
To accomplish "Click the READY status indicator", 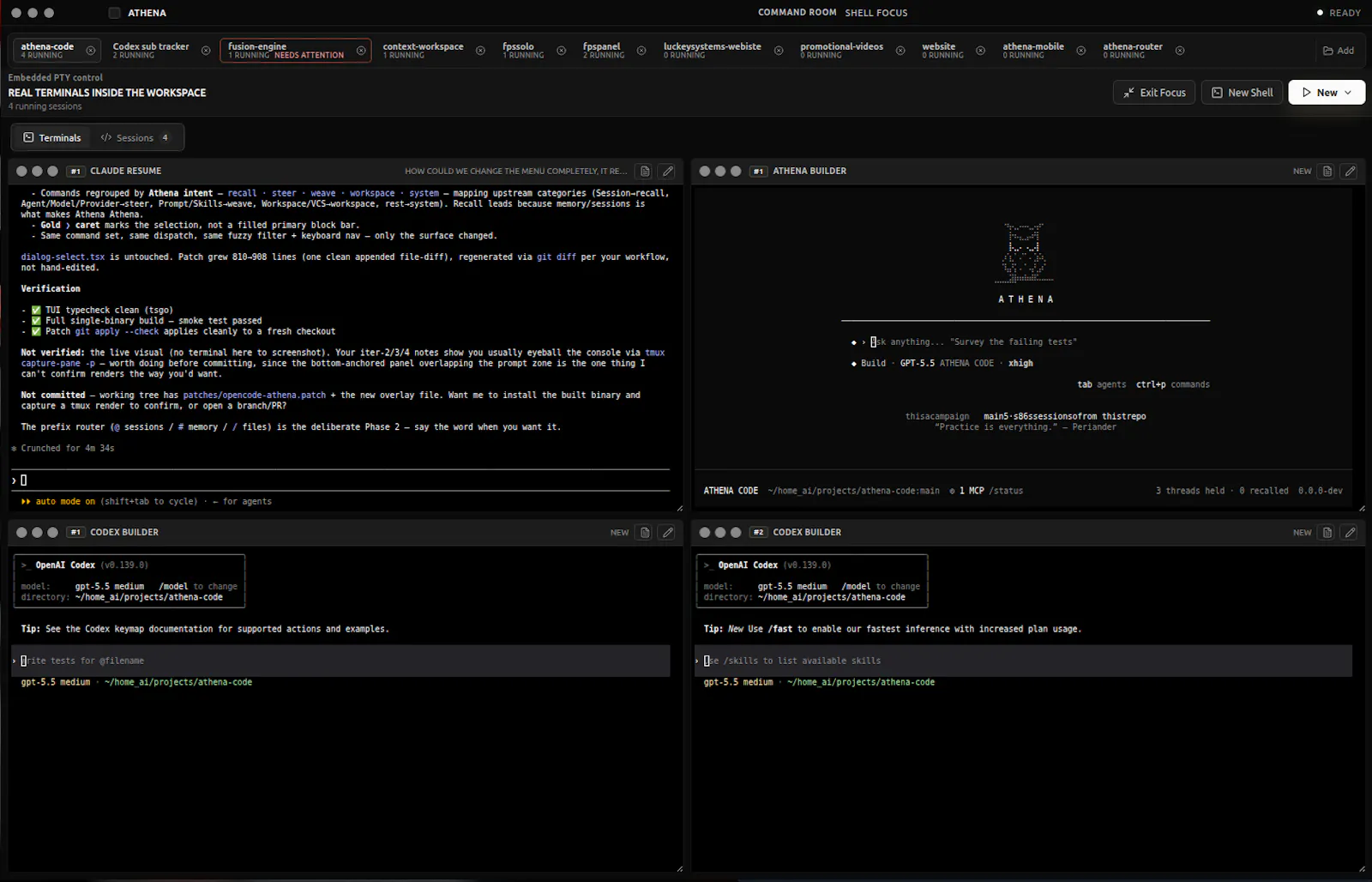I will pos(1339,13).
